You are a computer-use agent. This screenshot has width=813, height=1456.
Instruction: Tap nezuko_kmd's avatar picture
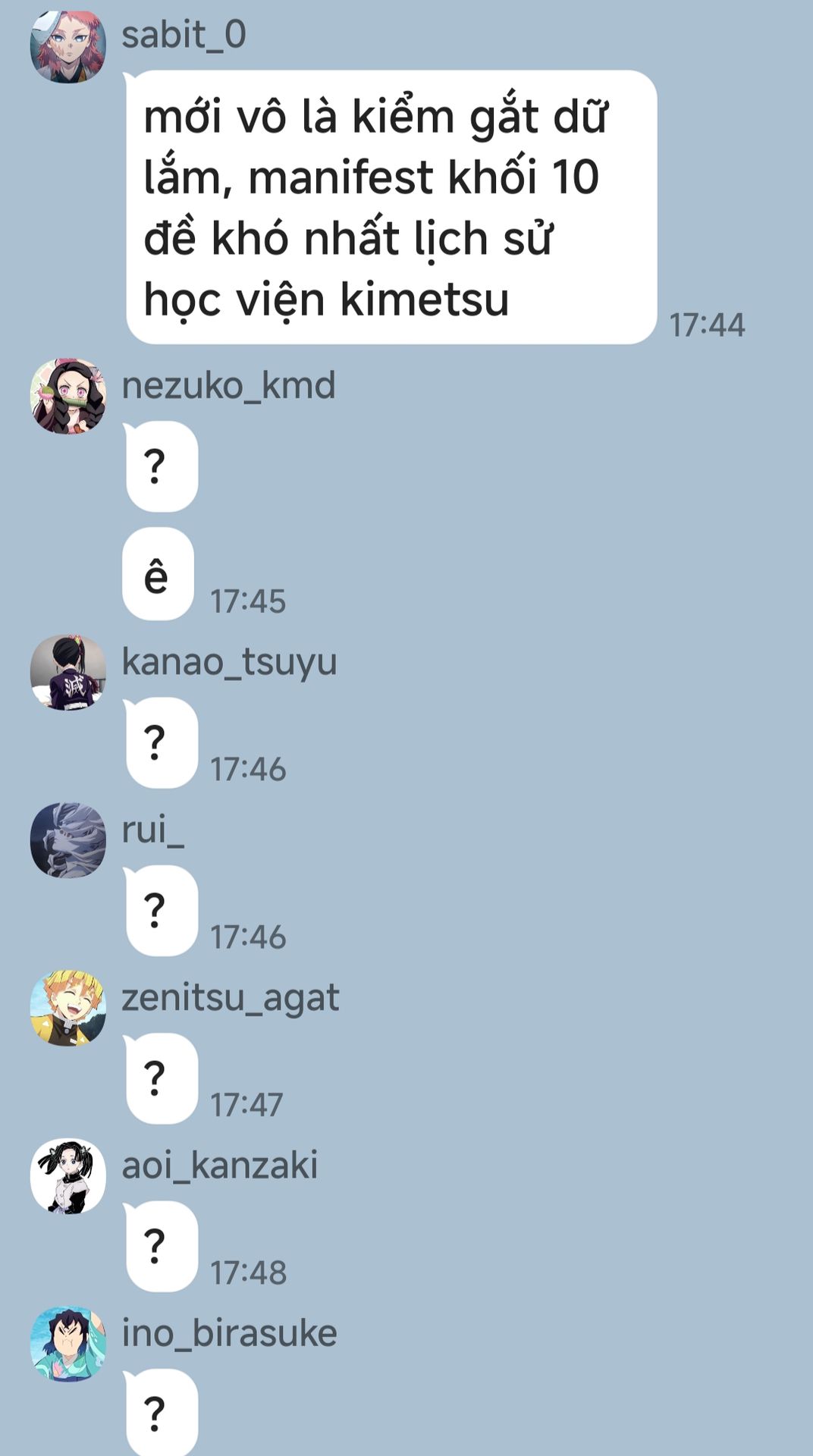(x=68, y=397)
